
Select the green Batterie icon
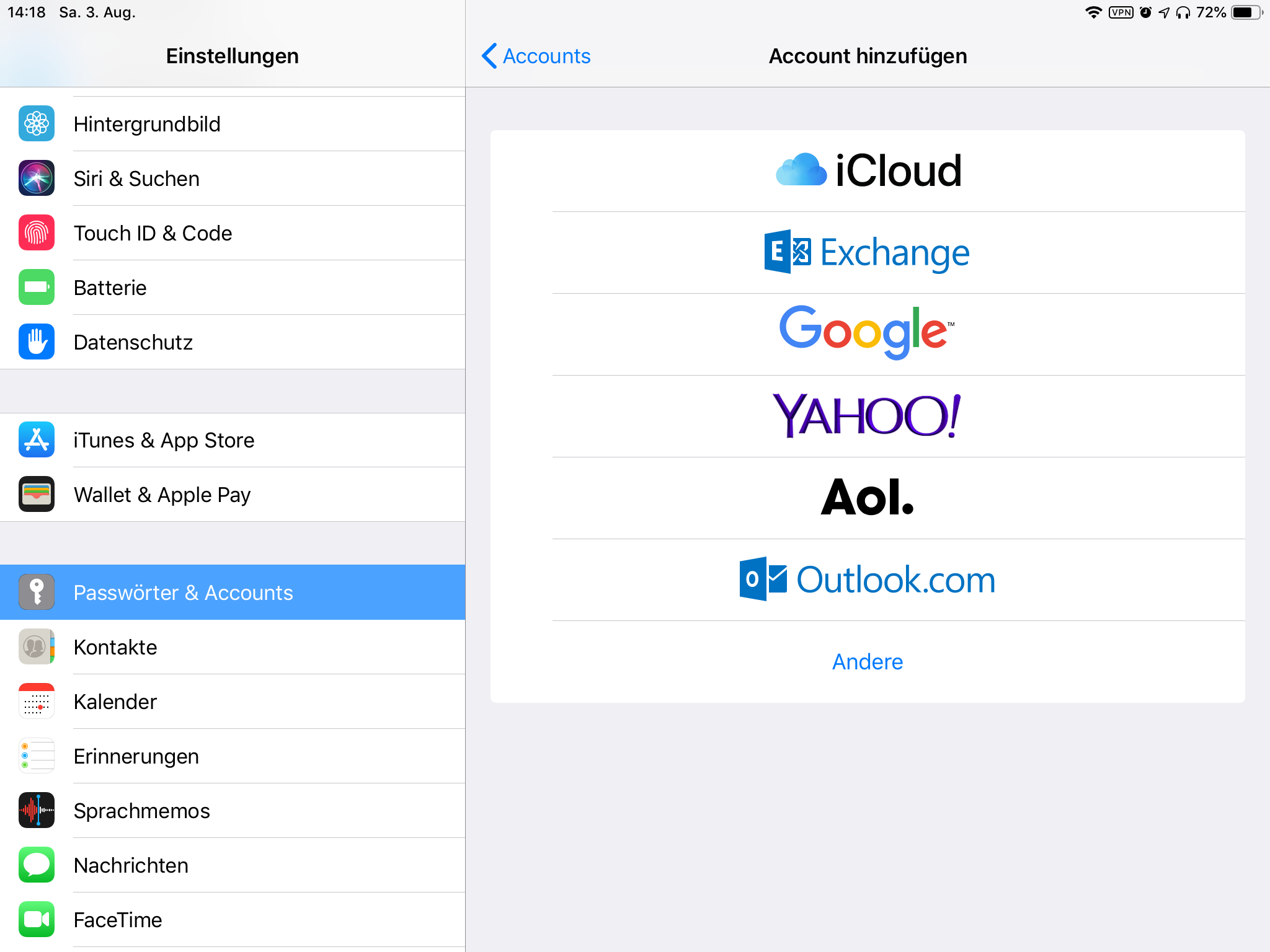click(x=37, y=288)
